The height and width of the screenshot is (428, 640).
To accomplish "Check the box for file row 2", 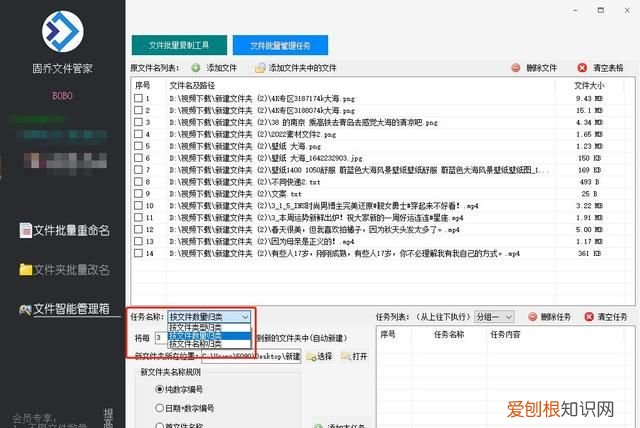I will (138, 110).
